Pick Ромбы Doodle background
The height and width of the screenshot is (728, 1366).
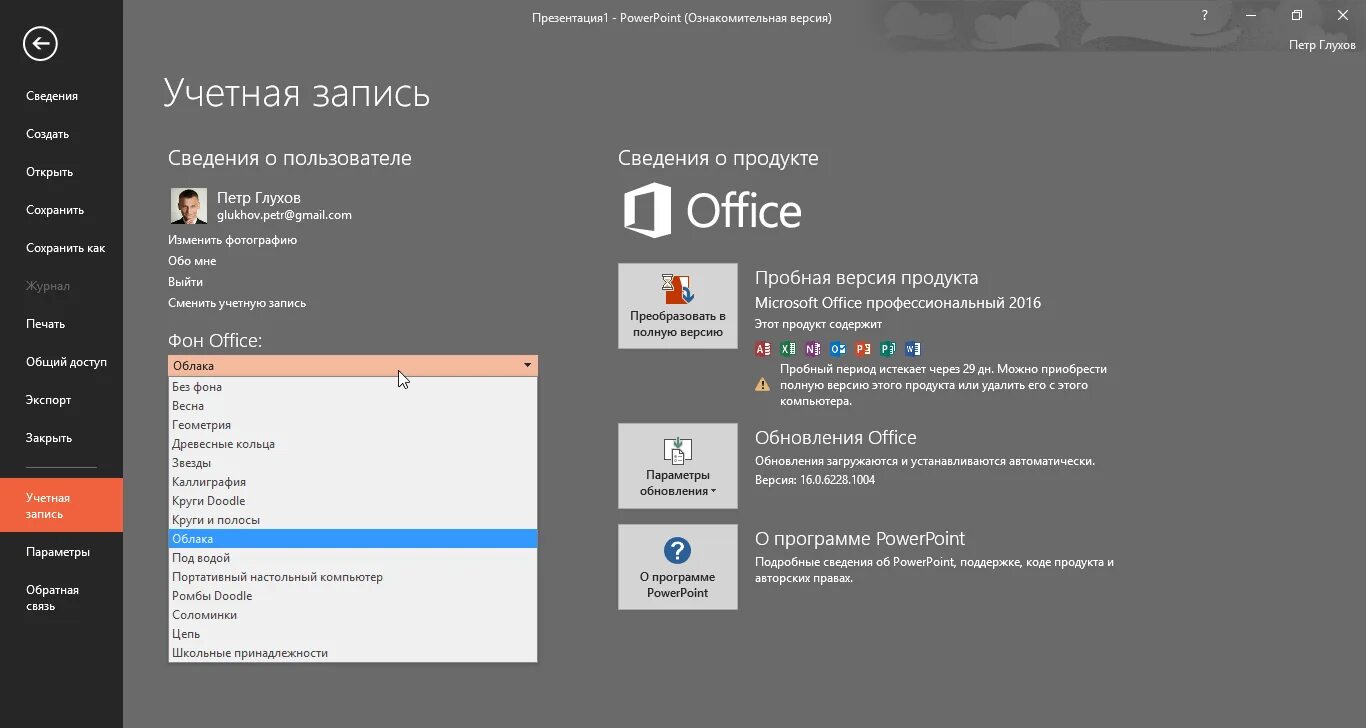(x=353, y=596)
